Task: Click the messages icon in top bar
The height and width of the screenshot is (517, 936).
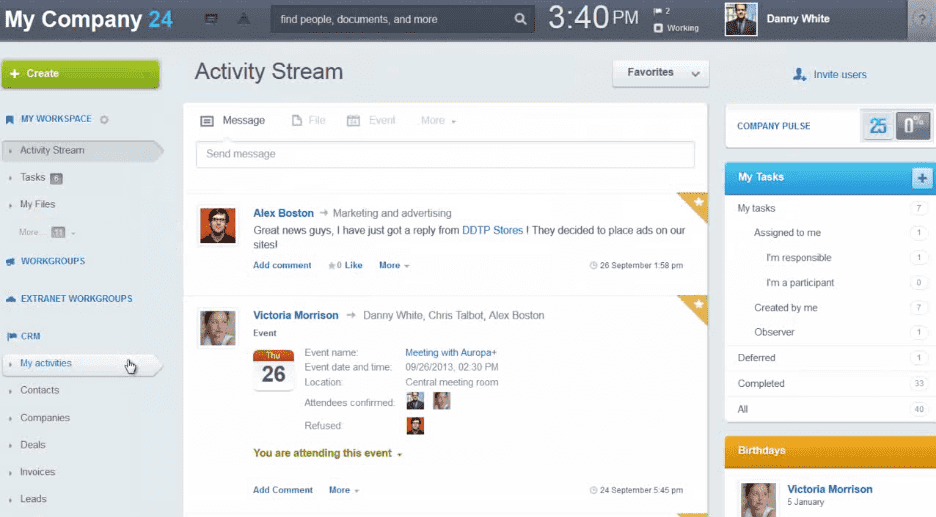Action: (x=211, y=19)
